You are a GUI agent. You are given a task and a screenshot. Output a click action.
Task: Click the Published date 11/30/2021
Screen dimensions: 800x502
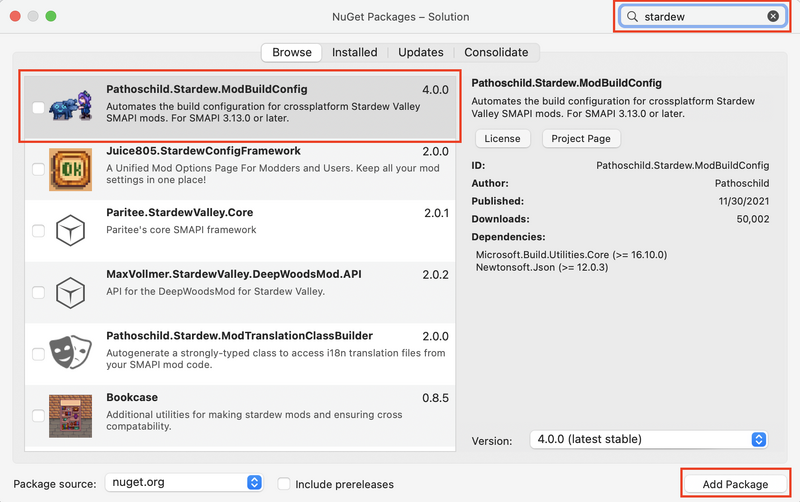coord(744,201)
